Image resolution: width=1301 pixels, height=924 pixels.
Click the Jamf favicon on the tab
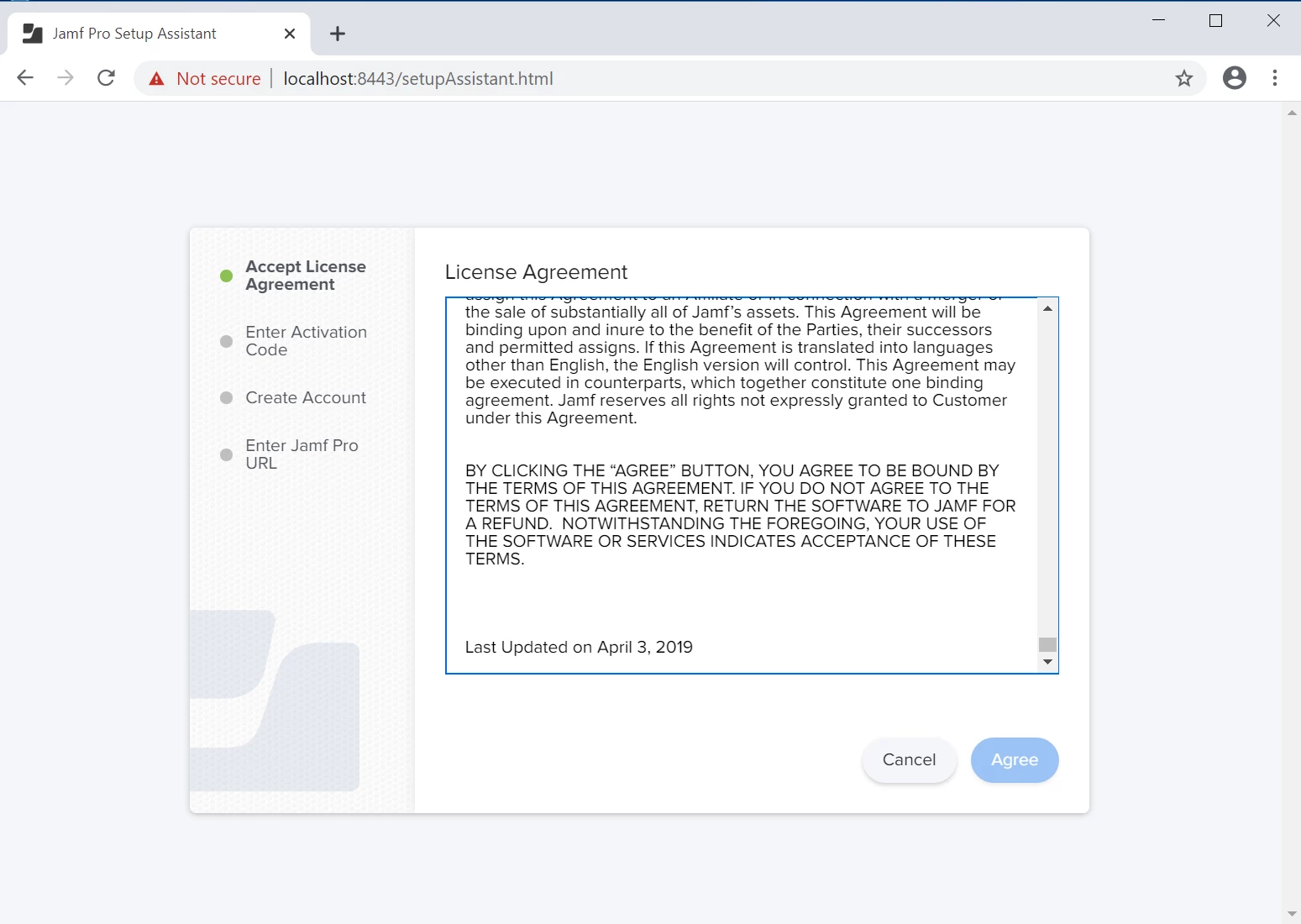33,34
